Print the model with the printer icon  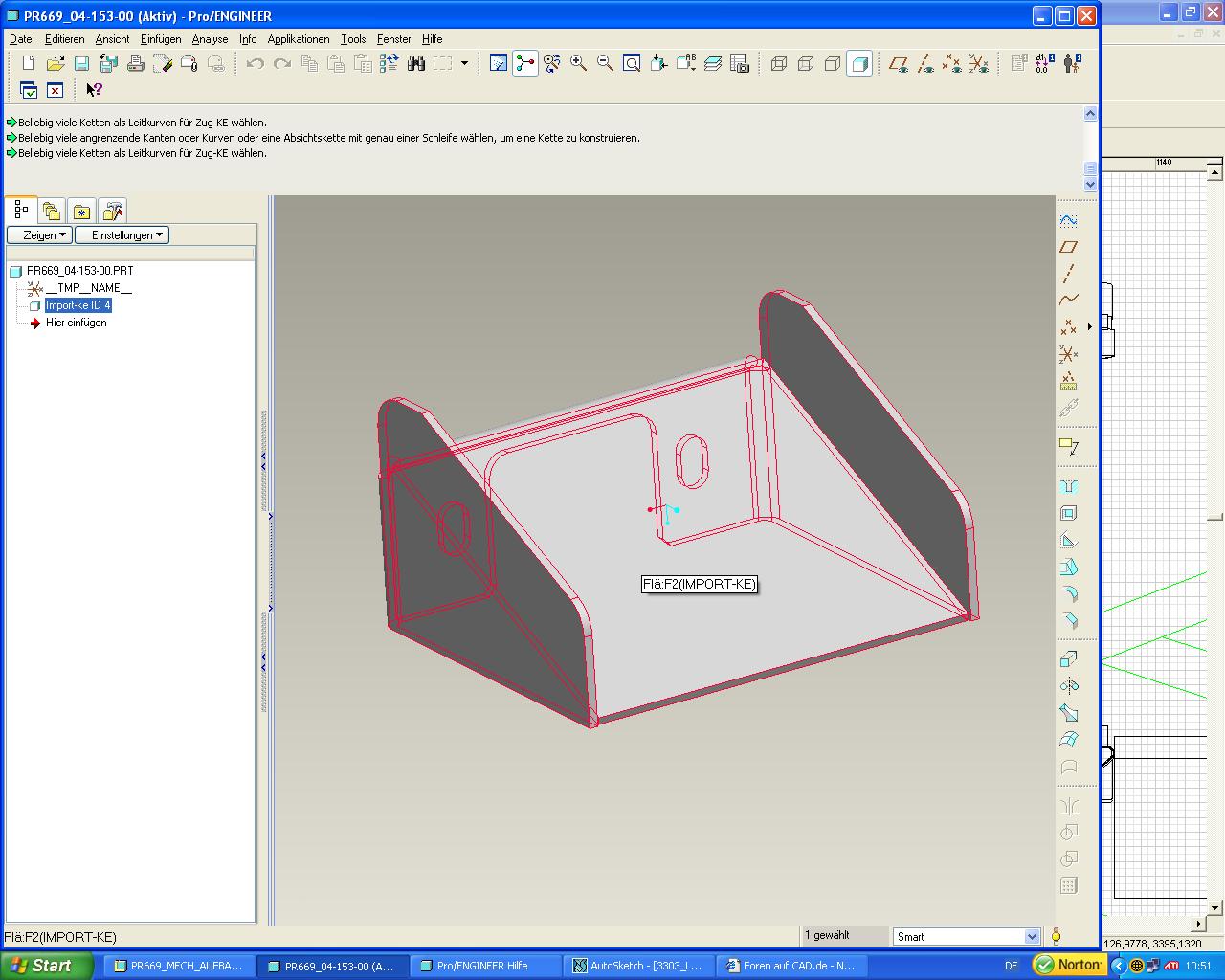pos(135,63)
